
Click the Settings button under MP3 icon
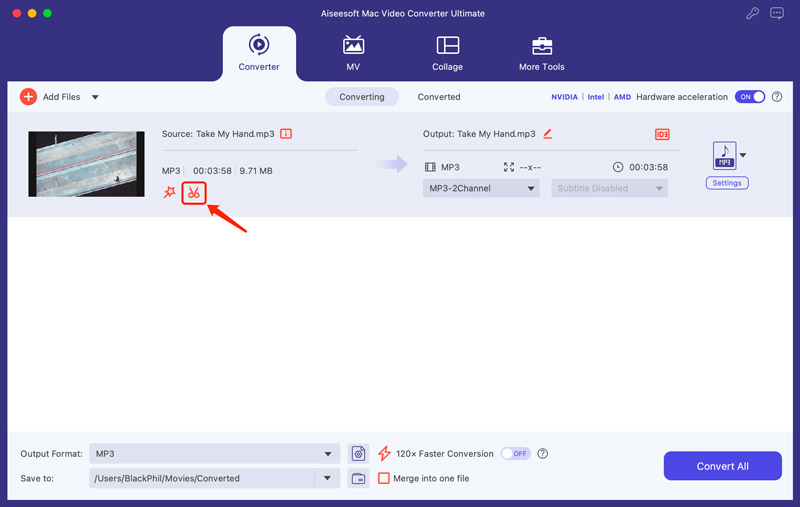tap(727, 183)
